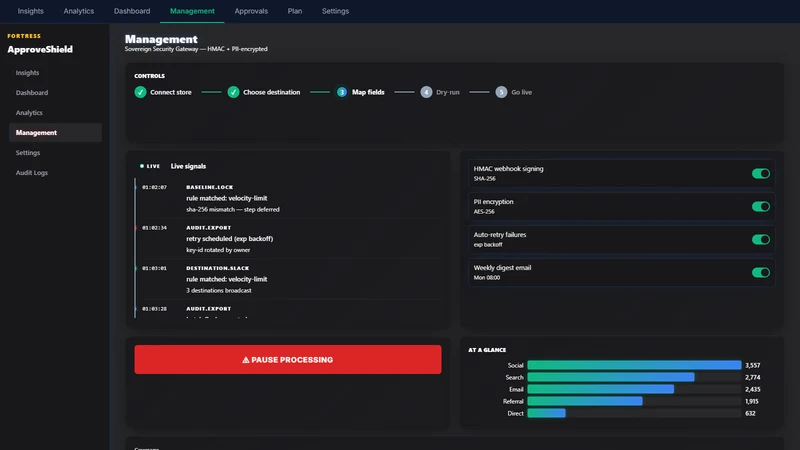
Task: Click 'key-id rotated by owner' text
Action: click(218, 250)
